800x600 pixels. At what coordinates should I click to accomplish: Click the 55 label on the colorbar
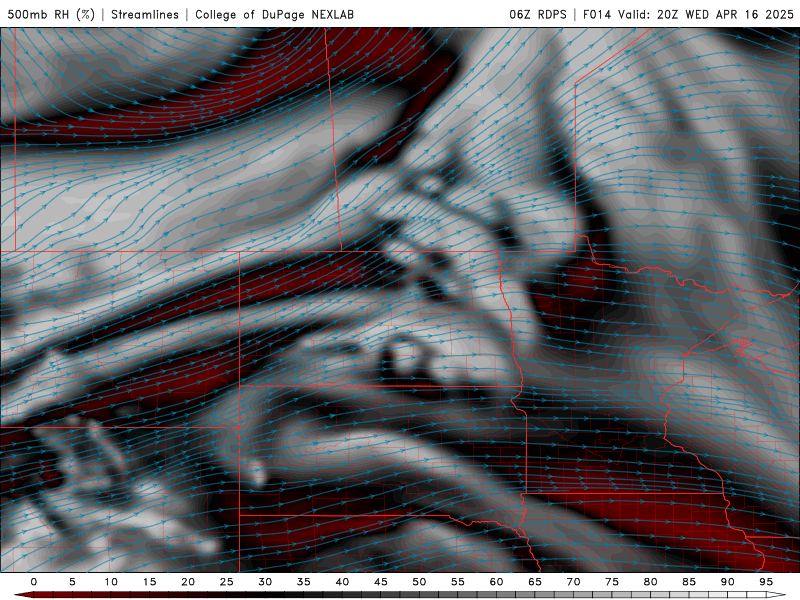pyautogui.click(x=458, y=582)
